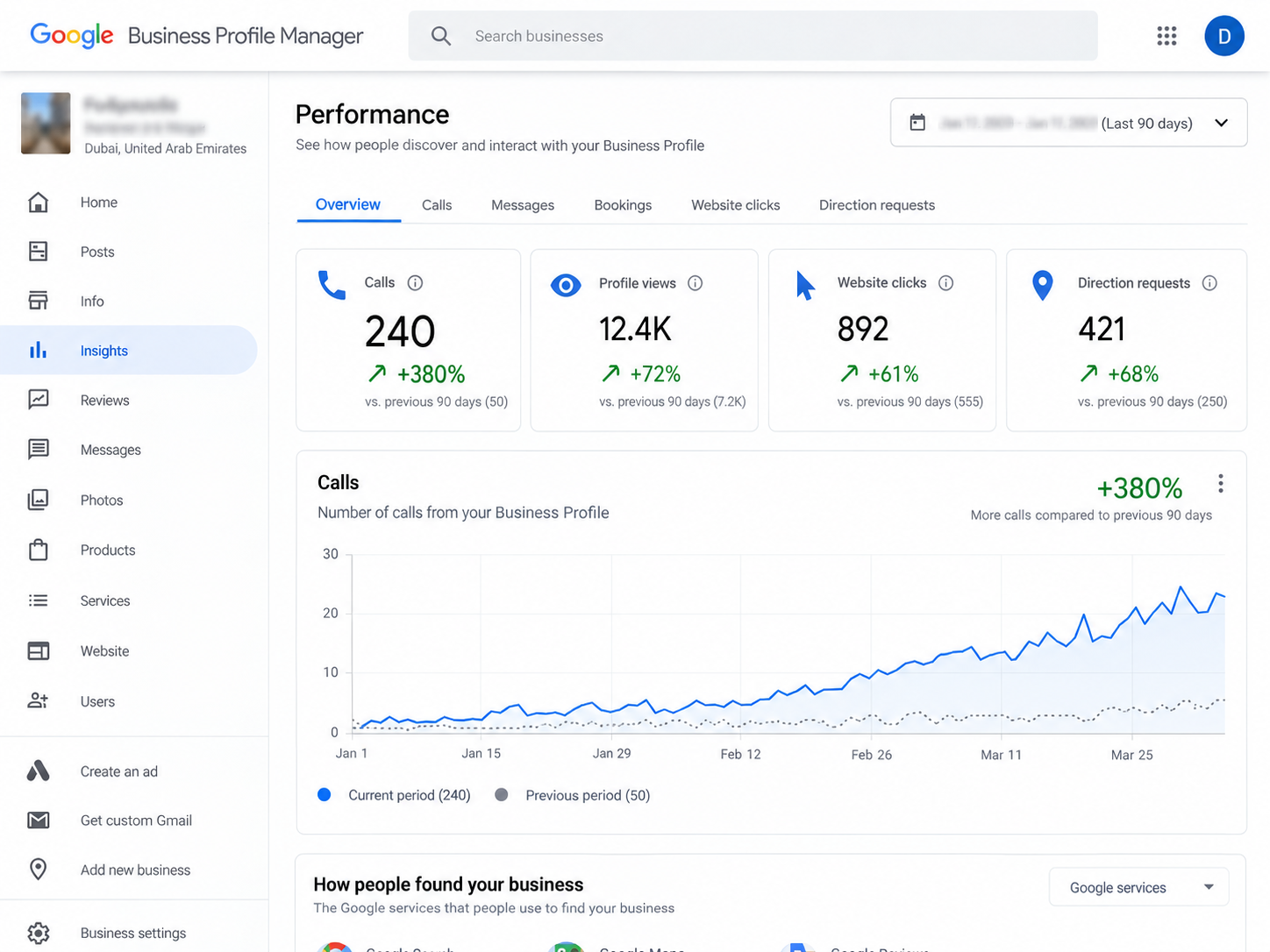Switch to the Bookings tab

623,205
